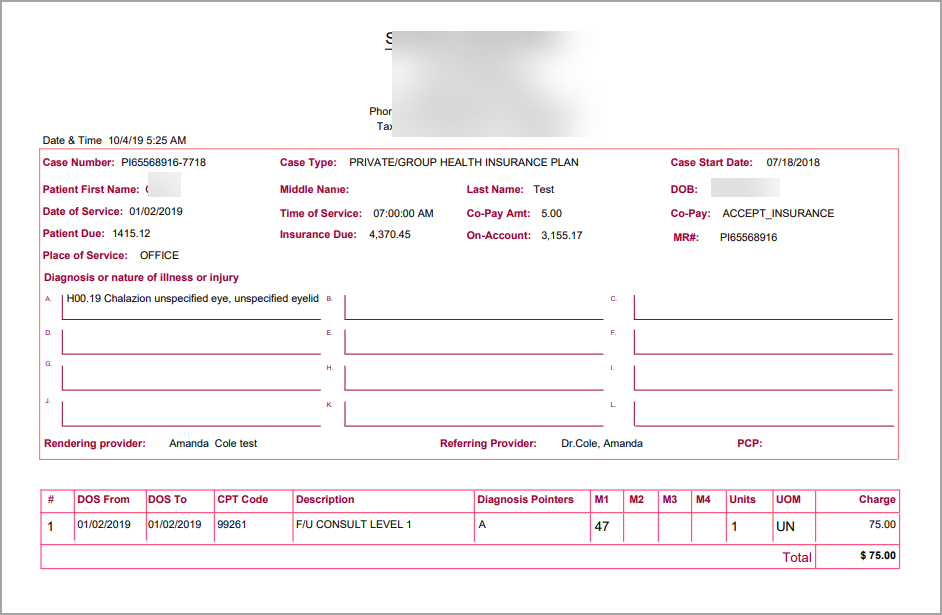Click Insurance Due amount 4,370.45
This screenshot has width=942, height=615.
390,234
